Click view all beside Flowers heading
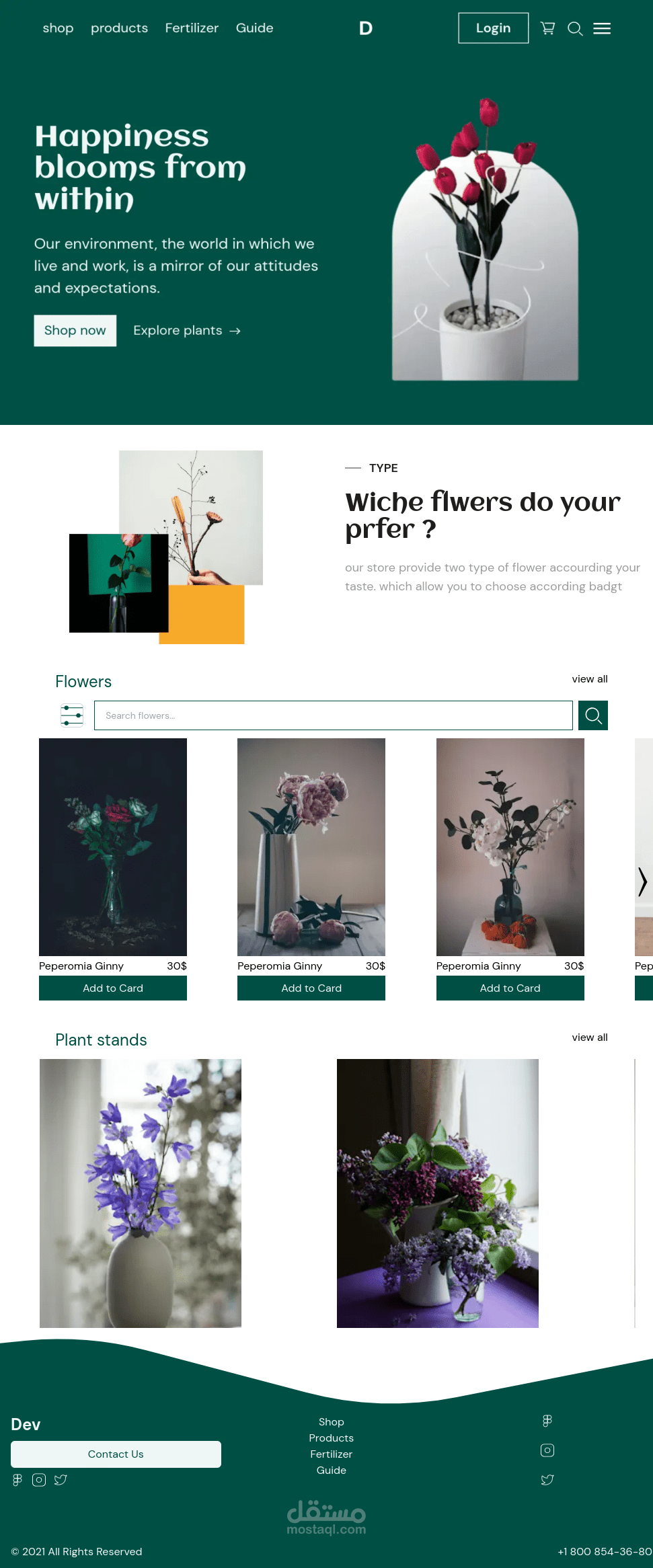 coord(590,679)
